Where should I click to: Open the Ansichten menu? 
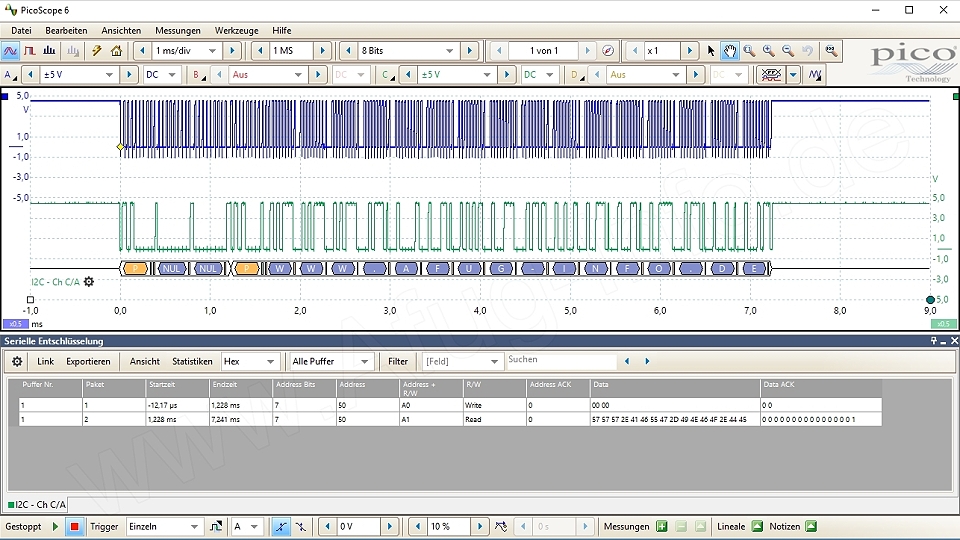(121, 31)
